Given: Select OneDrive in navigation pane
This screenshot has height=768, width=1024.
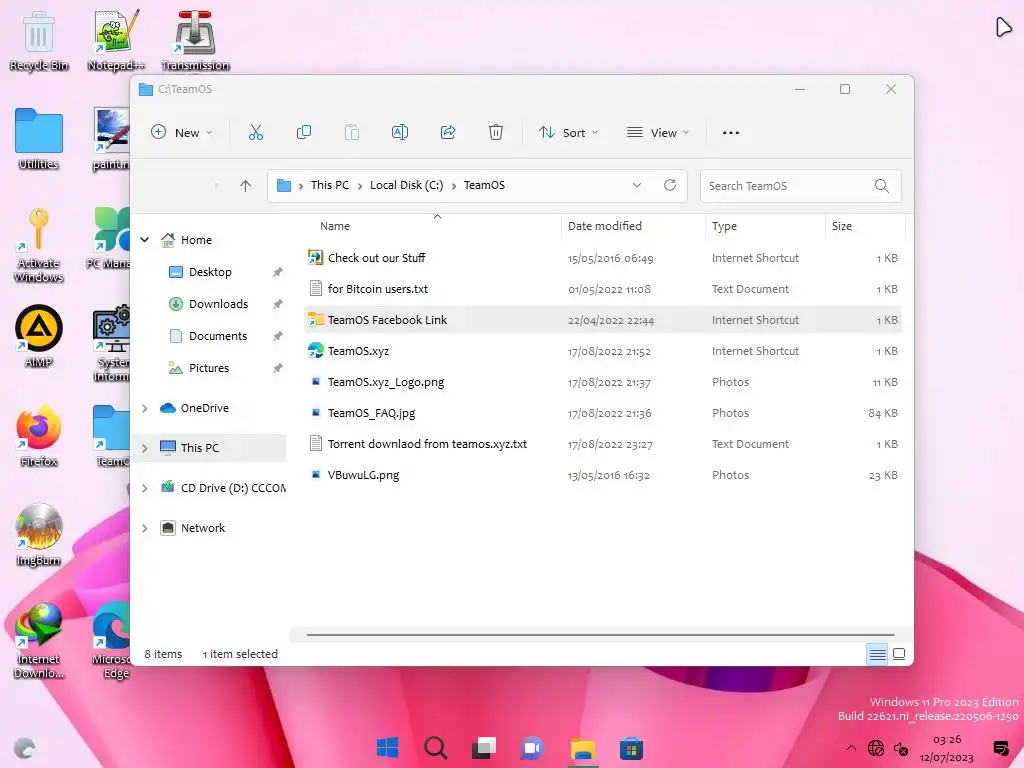Looking at the screenshot, I should pyautogui.click(x=204, y=408).
